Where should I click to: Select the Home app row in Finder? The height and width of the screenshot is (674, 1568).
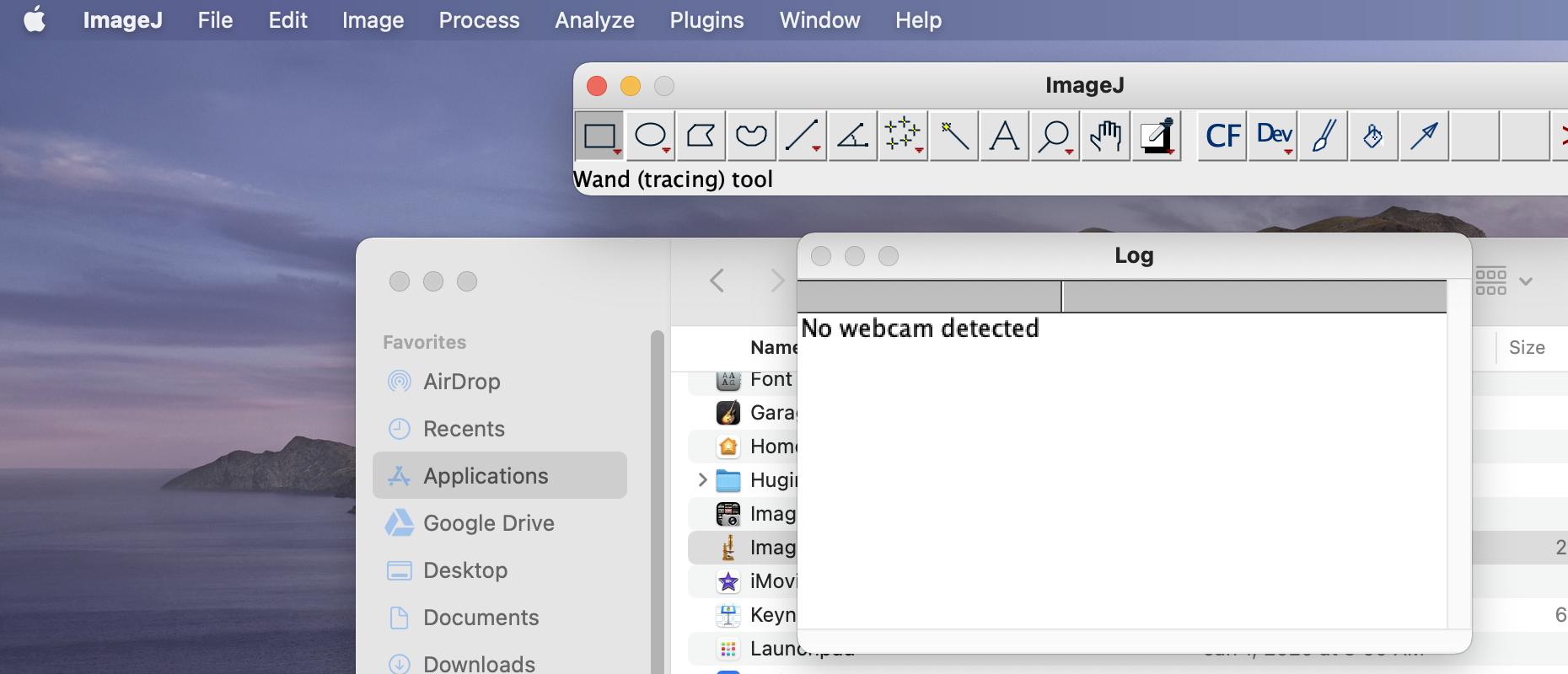pos(743,447)
